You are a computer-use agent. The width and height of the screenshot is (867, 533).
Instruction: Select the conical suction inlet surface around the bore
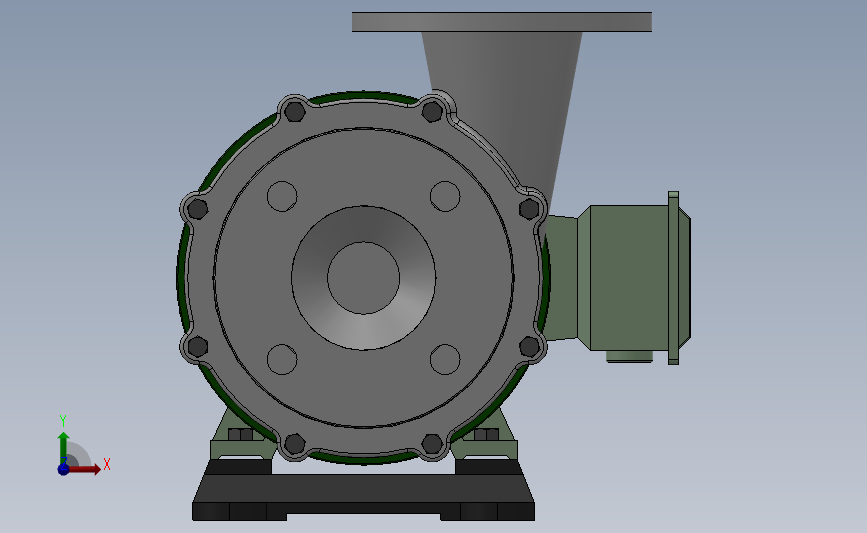tap(363, 333)
